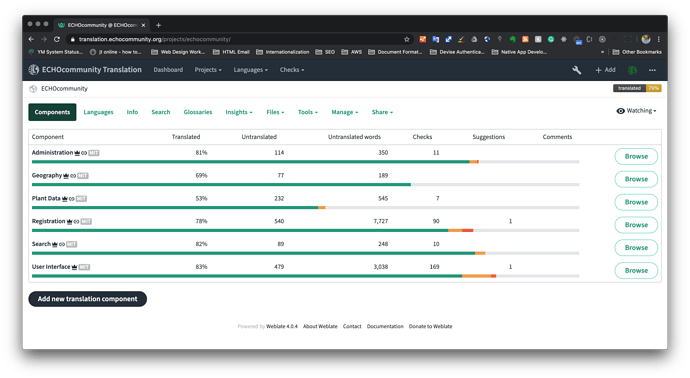Open a new browser tab with plus icon

(x=158, y=25)
